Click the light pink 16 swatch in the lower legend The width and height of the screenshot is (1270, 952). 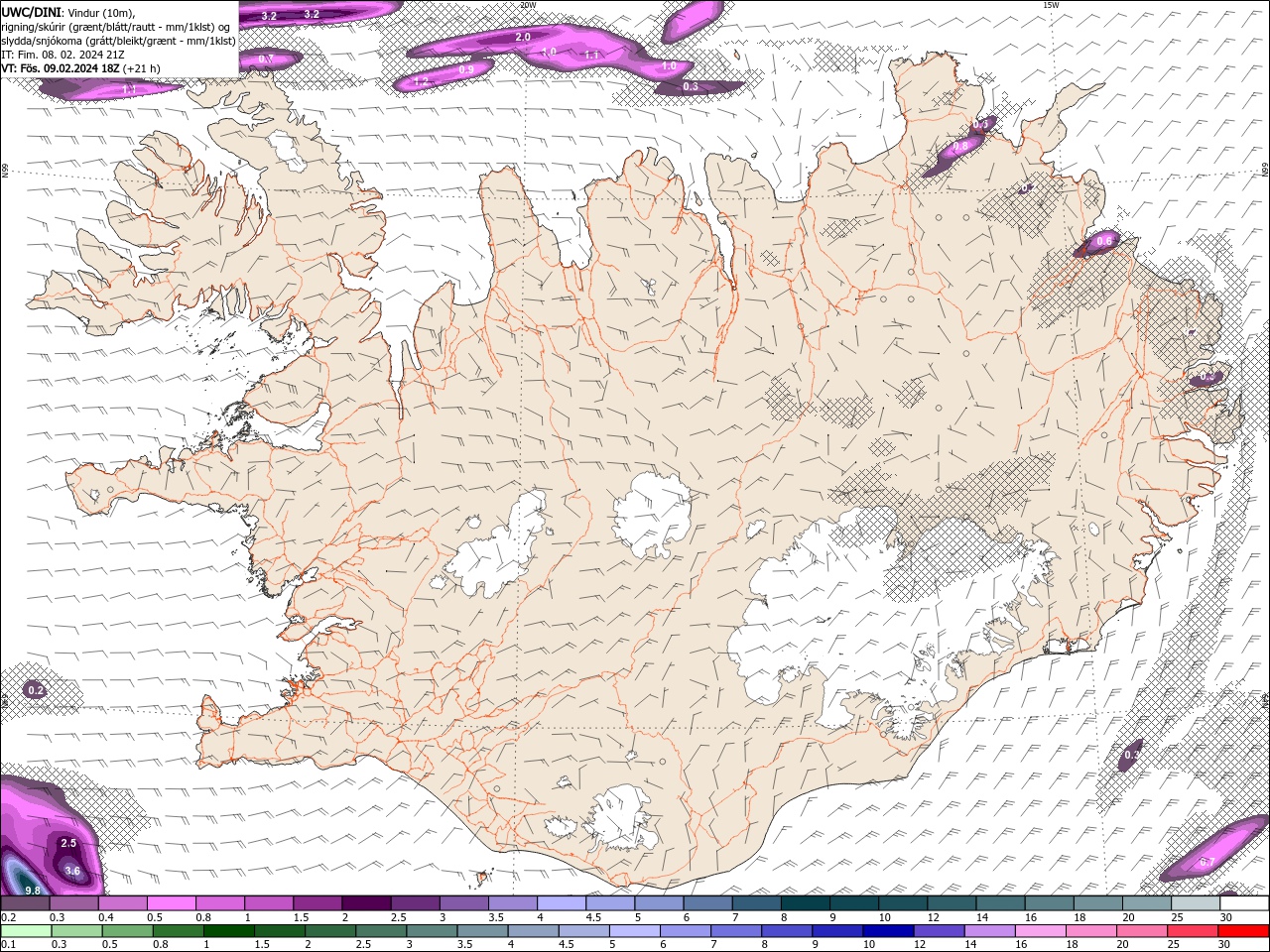click(x=1041, y=930)
